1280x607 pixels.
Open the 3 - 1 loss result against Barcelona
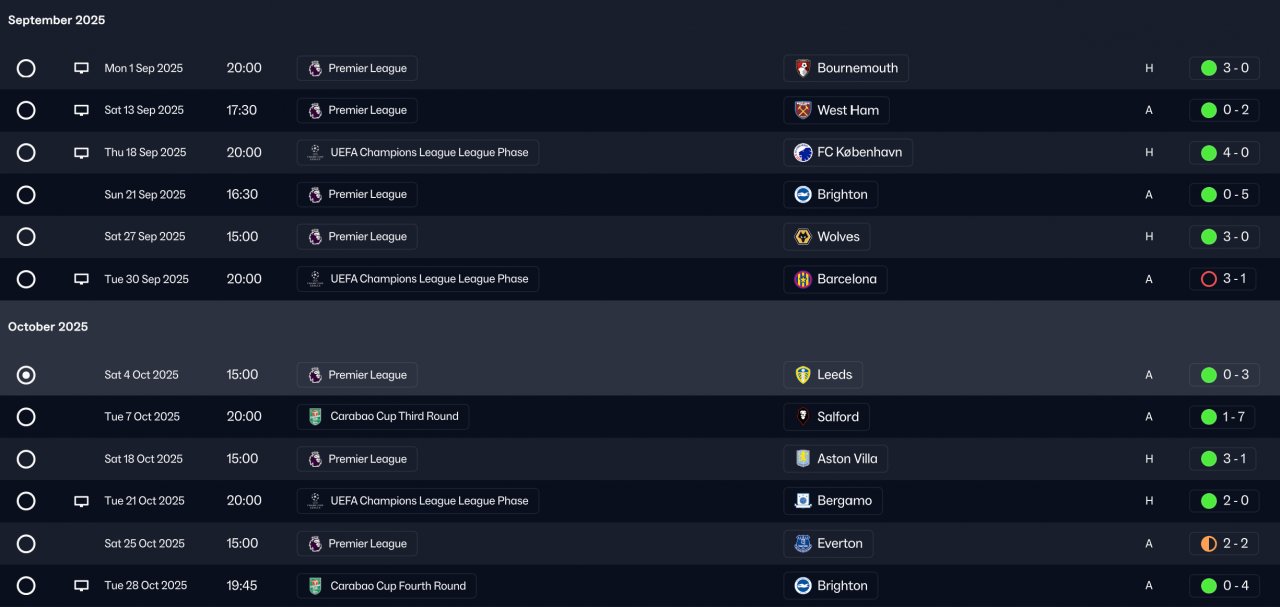(x=1224, y=279)
